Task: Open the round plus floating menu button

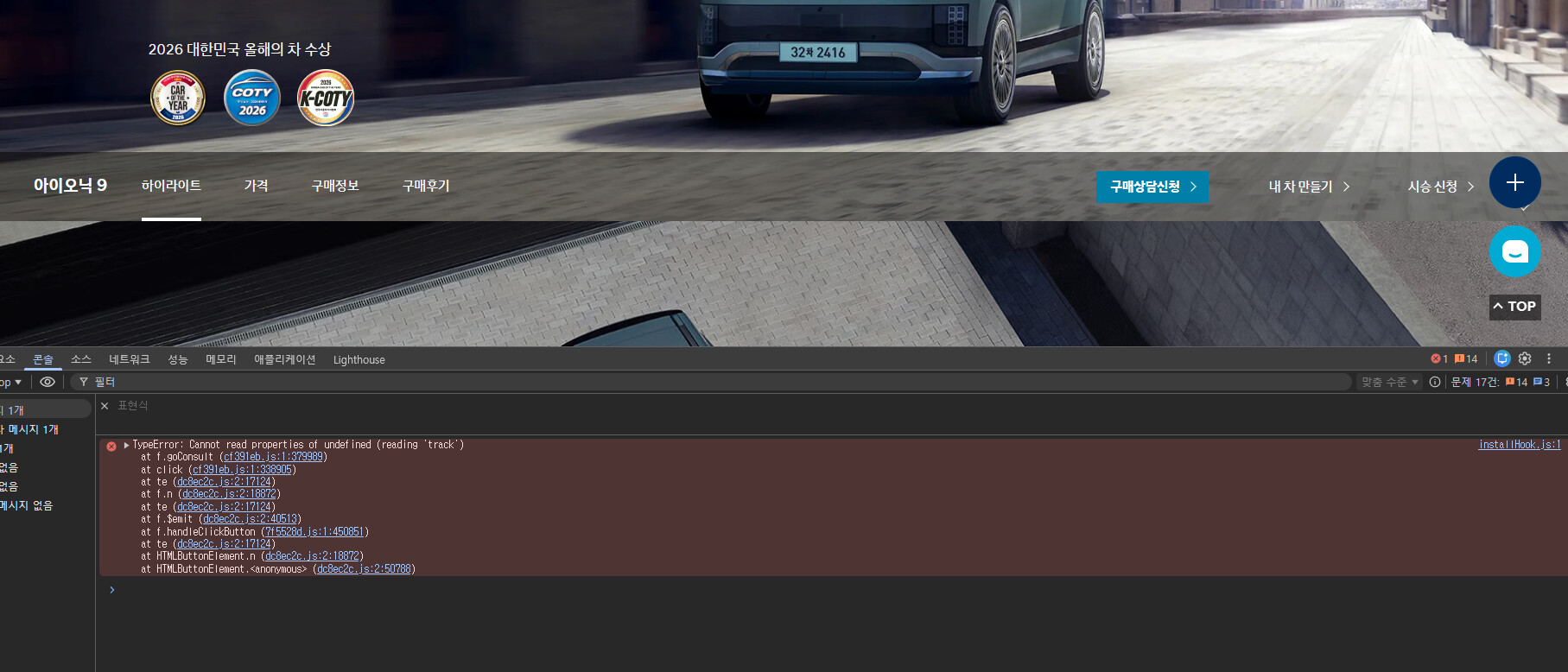Action: click(x=1514, y=182)
